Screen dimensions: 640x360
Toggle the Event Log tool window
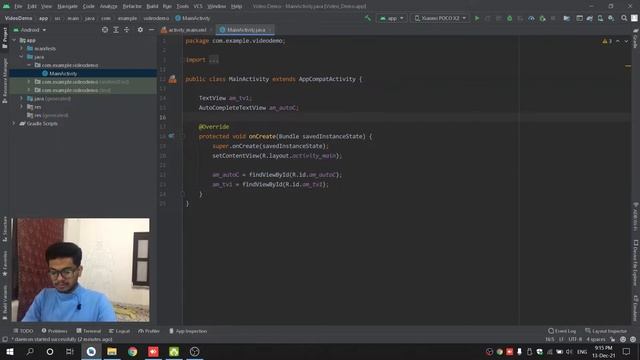pos(562,331)
